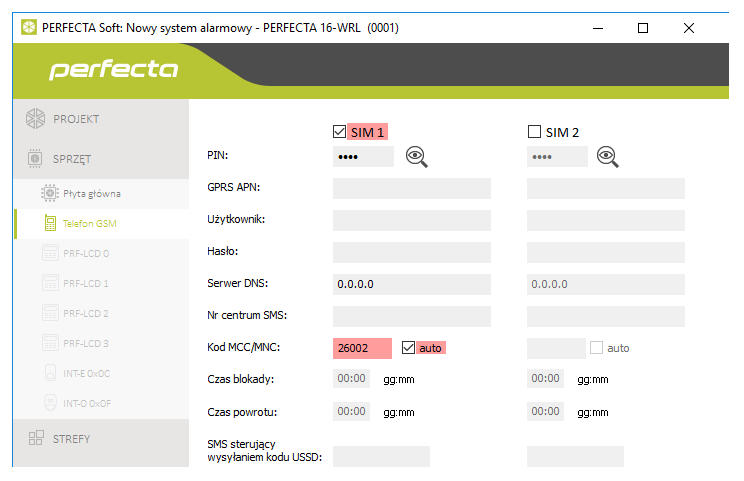Click the SPRZĘT chip icon
Image resolution: width=744 pixels, height=481 pixels.
(35, 158)
